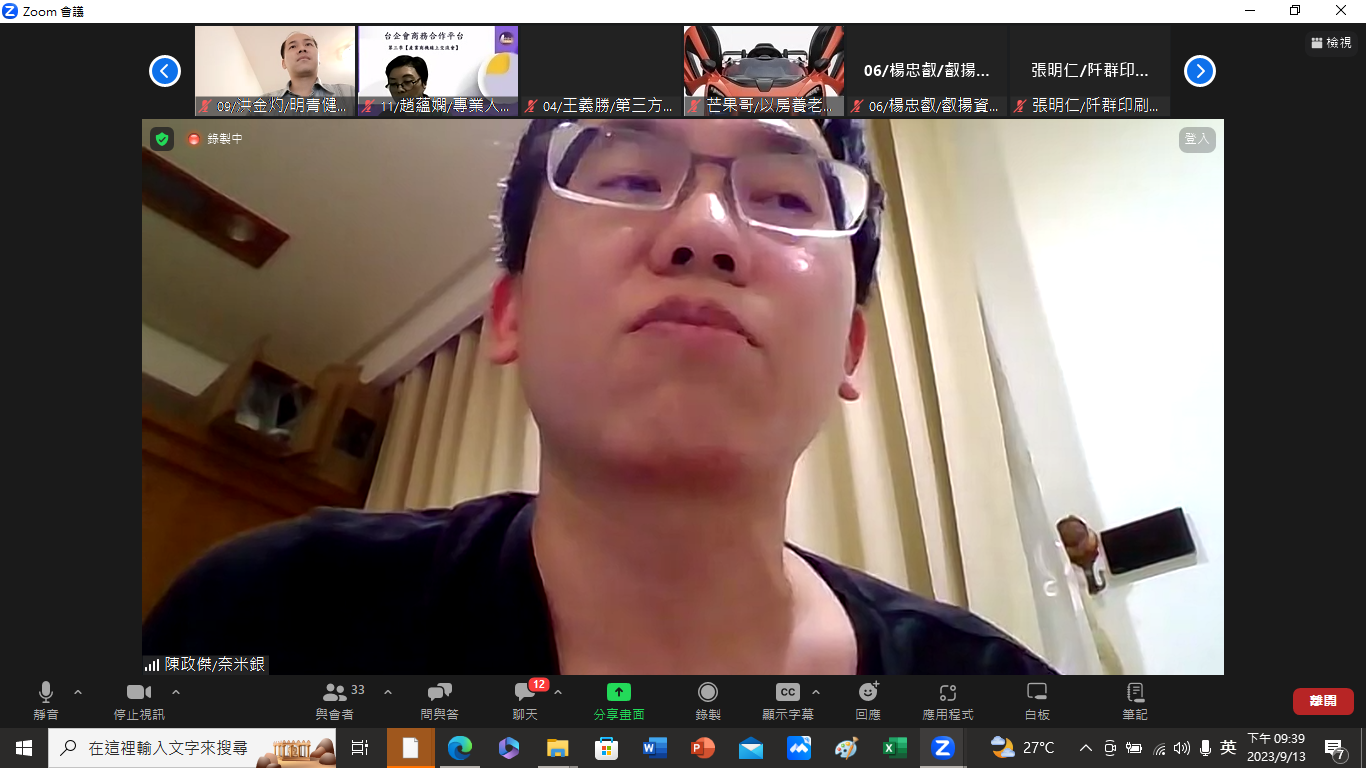
Task: Open notes 筆記
Action: coord(1135,701)
